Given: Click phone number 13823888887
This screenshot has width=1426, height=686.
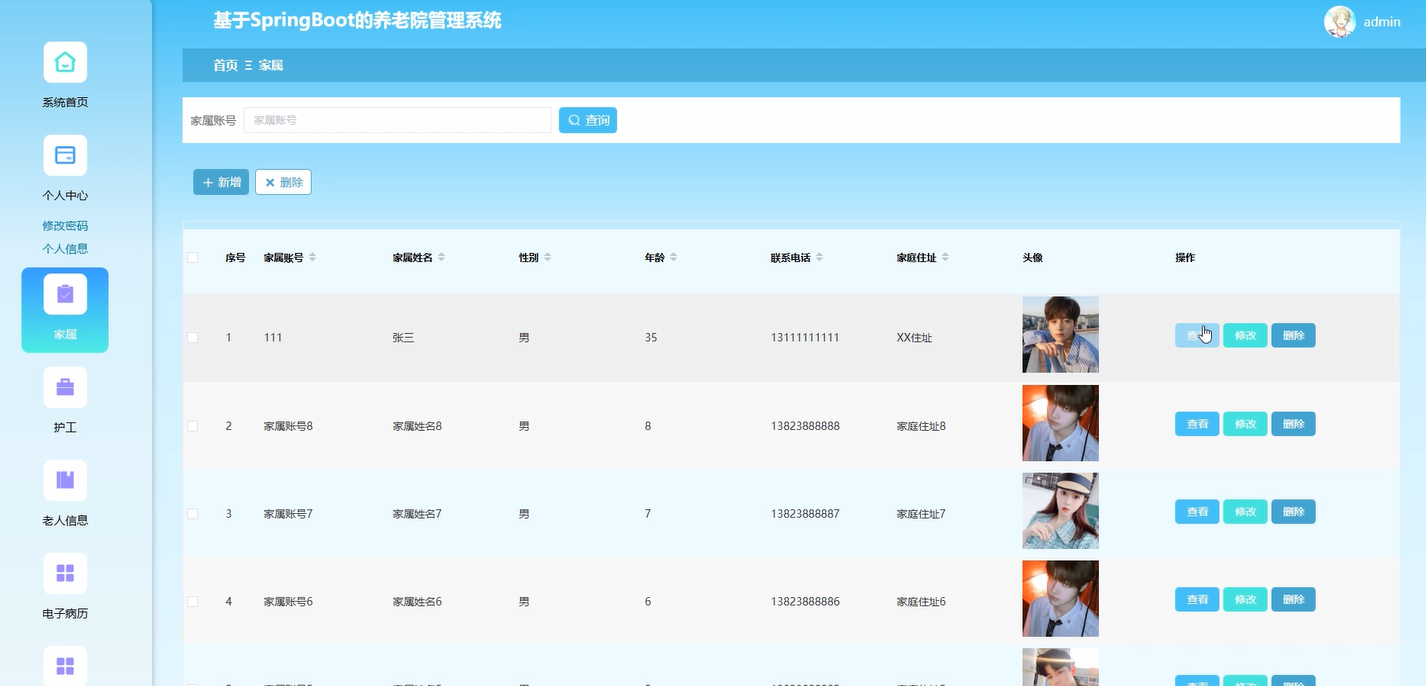Looking at the screenshot, I should (805, 514).
